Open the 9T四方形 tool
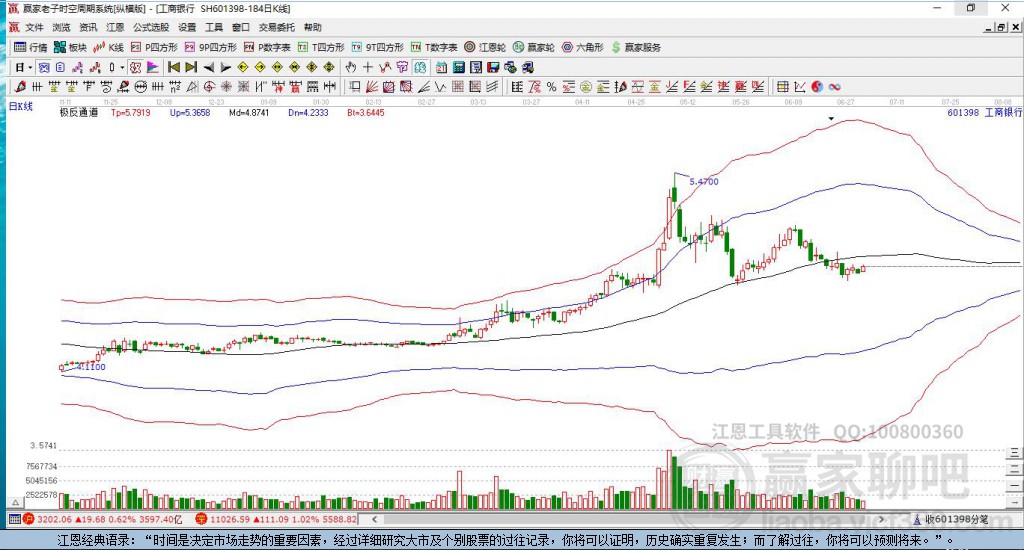 [x=377, y=47]
